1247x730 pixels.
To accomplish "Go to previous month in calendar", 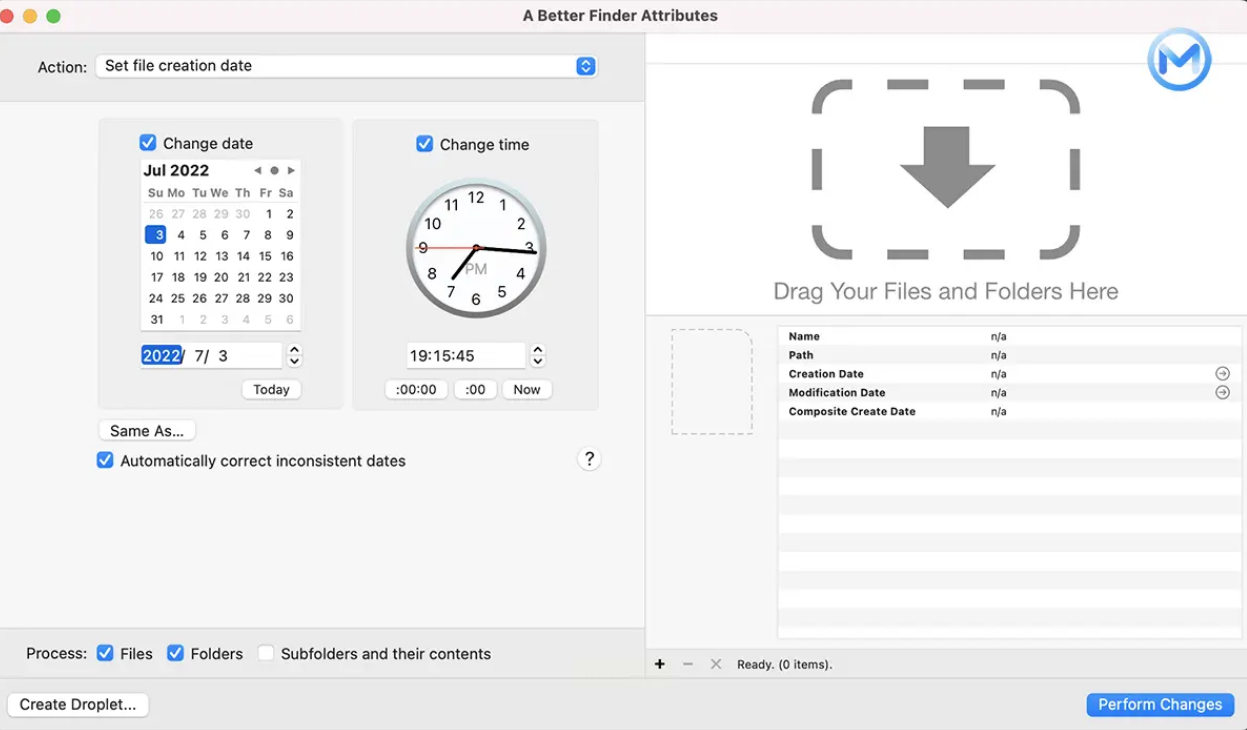I will pos(257,170).
